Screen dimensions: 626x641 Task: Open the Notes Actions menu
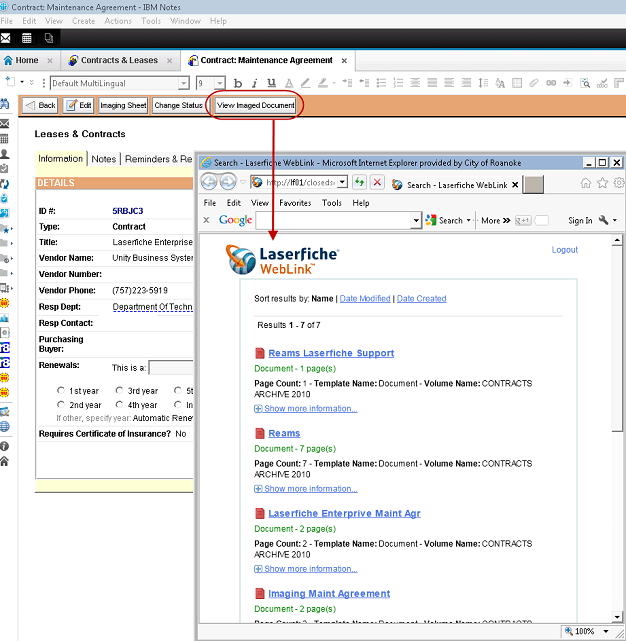(118, 21)
